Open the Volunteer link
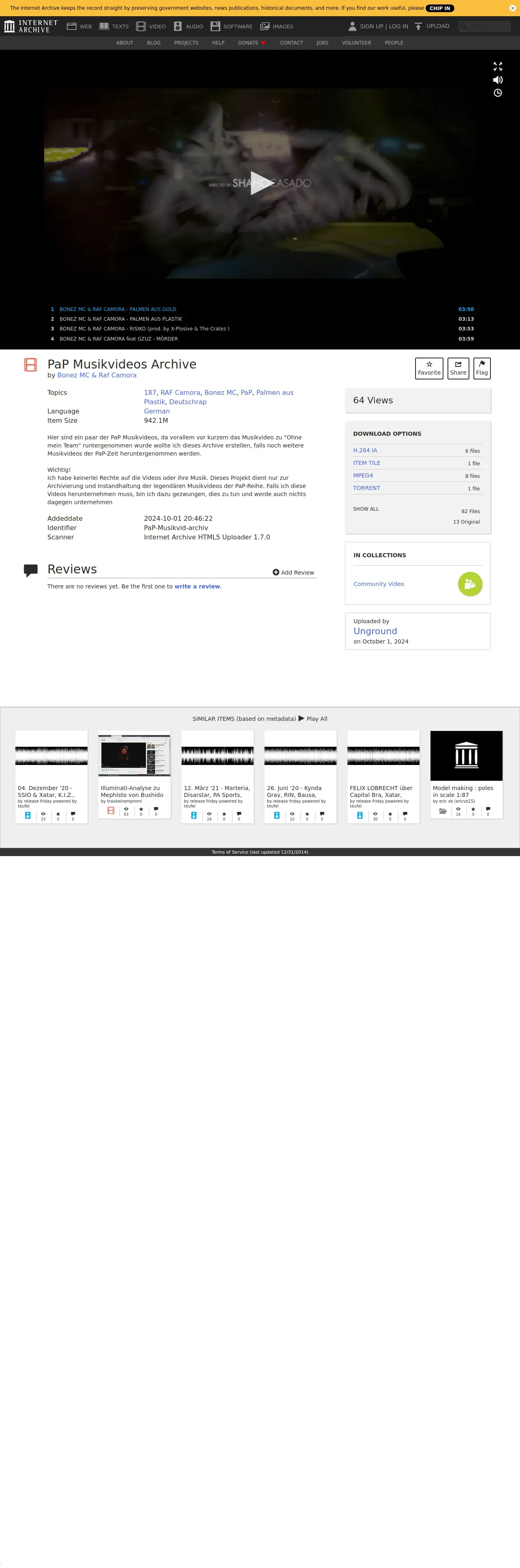 pos(356,43)
